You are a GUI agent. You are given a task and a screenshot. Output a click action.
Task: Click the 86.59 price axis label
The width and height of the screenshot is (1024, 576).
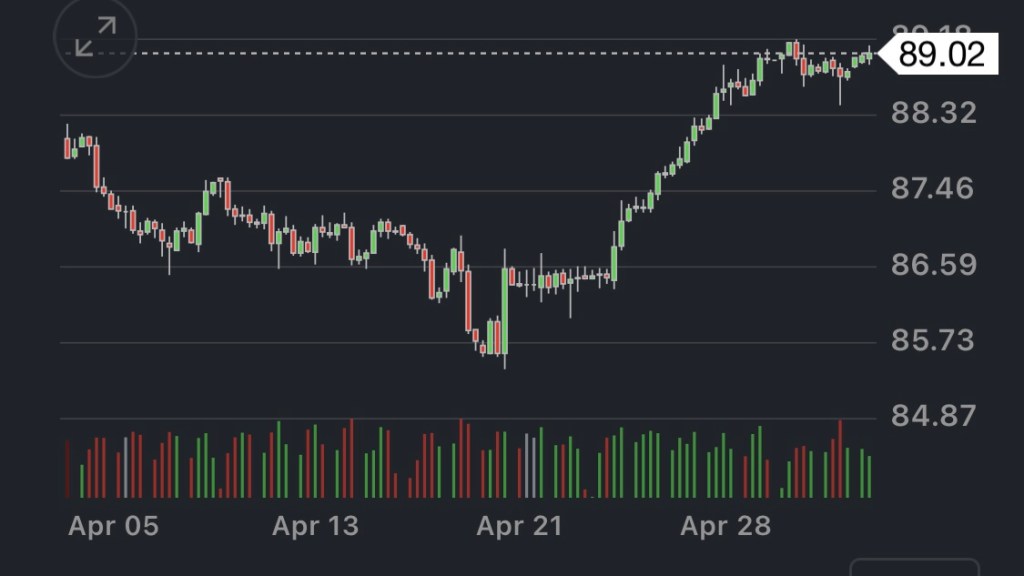click(933, 265)
